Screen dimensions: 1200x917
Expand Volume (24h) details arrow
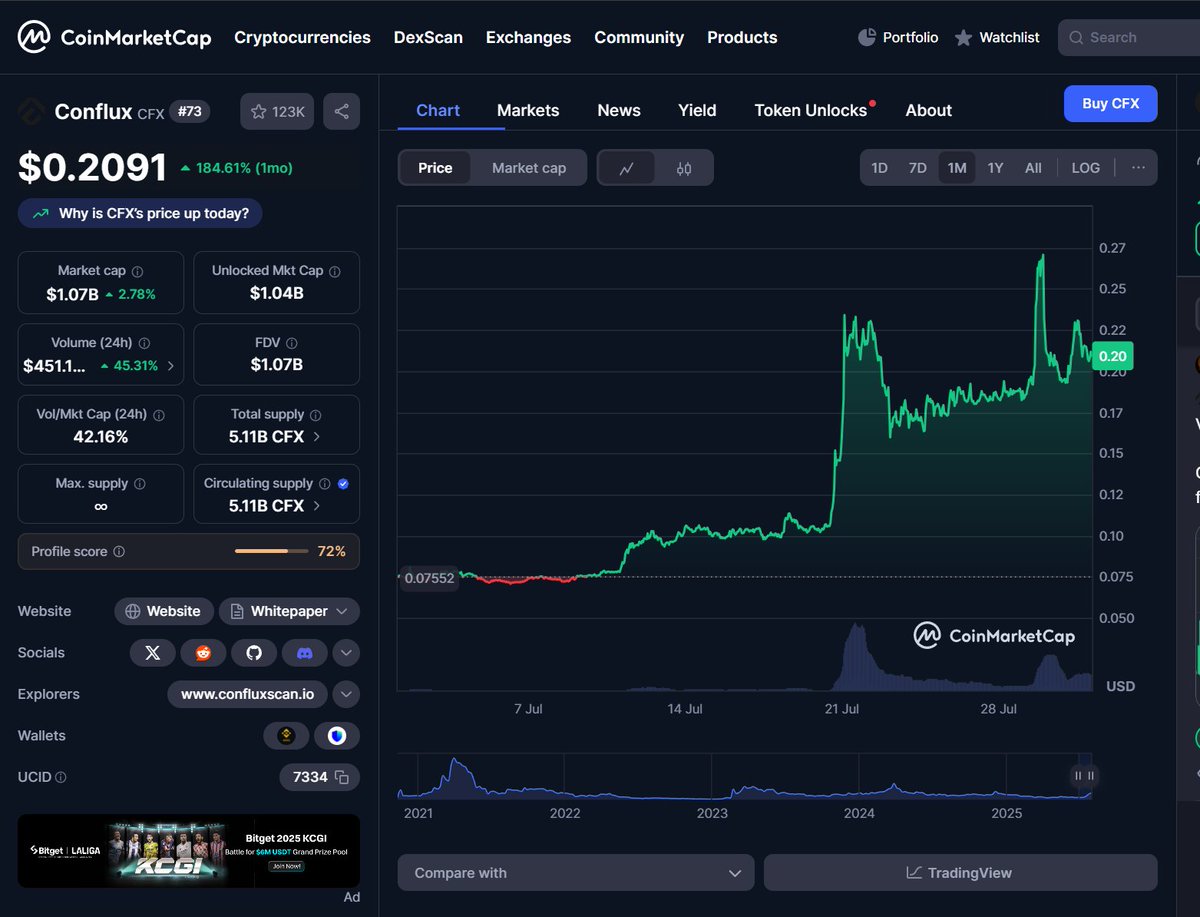point(170,366)
